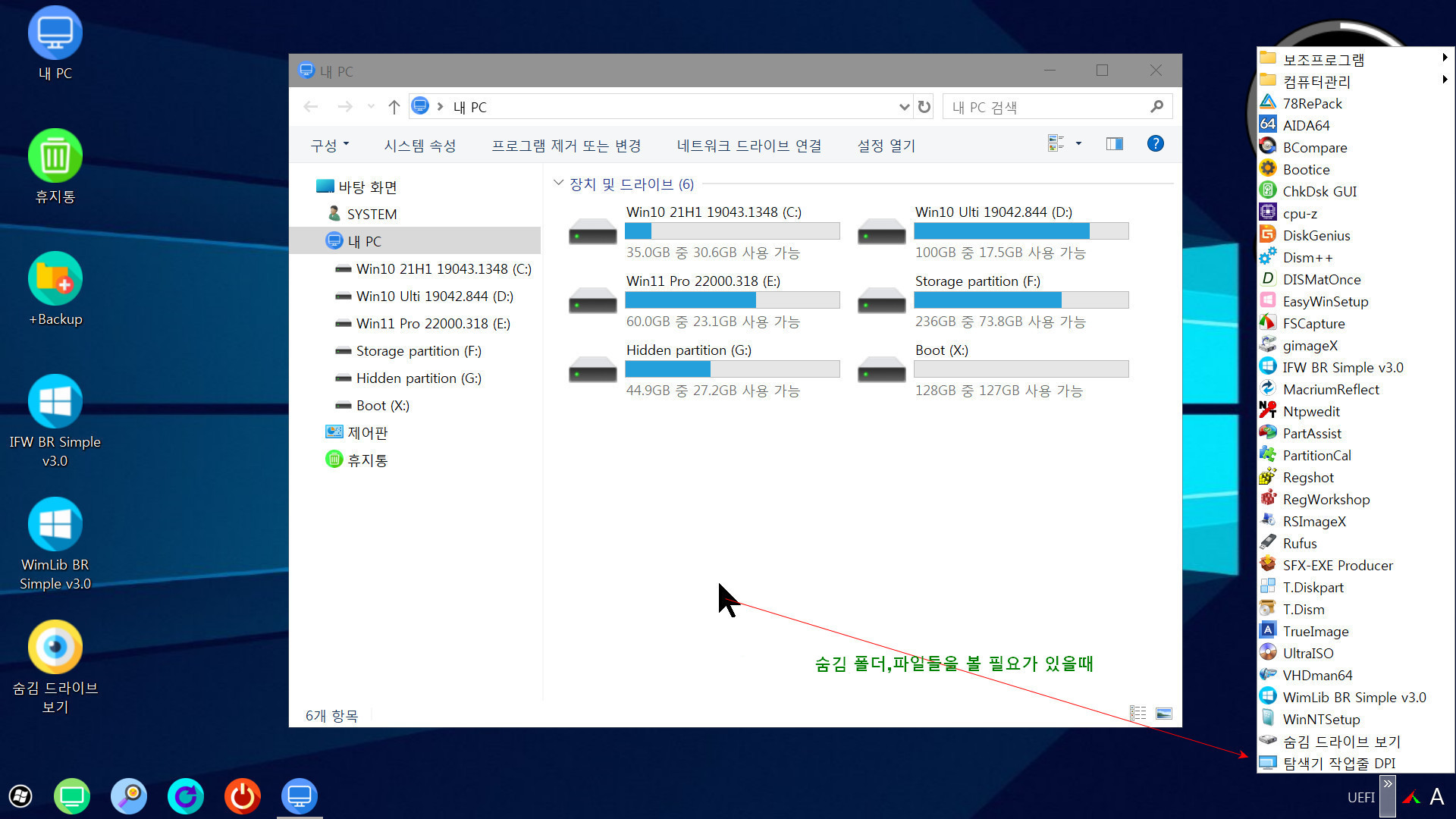
Task: Select Win10 Ulti 19042.844 (D:) drive tile
Action: [993, 232]
